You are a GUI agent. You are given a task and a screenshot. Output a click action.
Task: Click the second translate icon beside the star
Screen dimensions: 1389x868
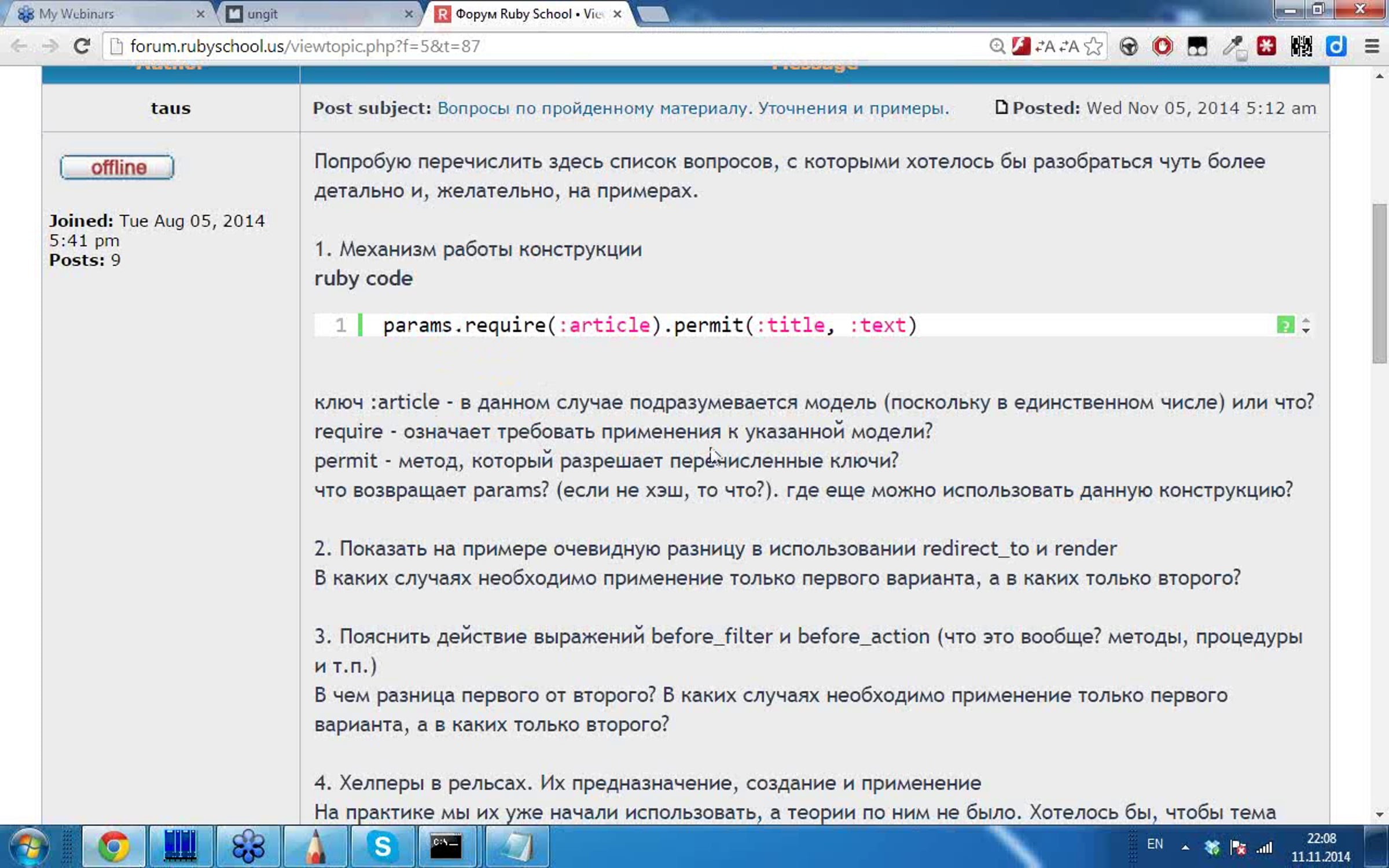[x=1070, y=46]
